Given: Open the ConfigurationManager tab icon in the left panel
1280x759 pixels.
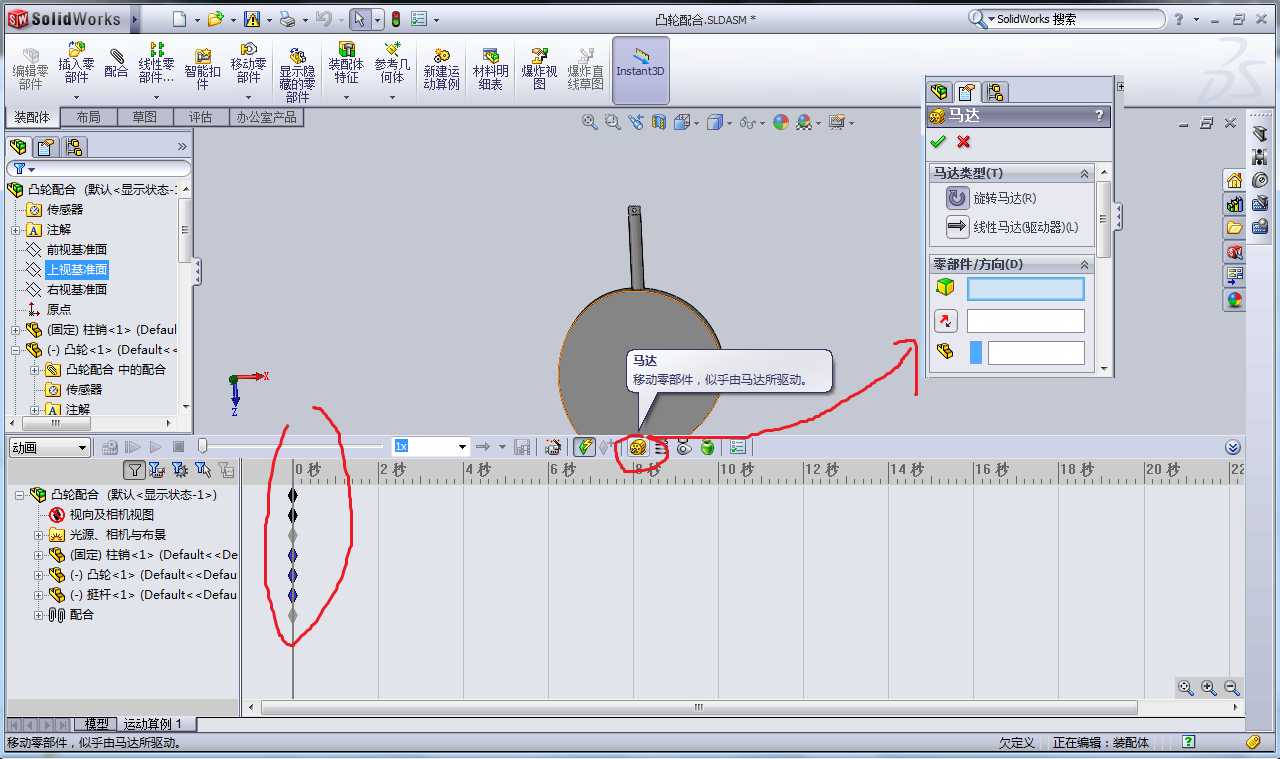Looking at the screenshot, I should tap(73, 147).
